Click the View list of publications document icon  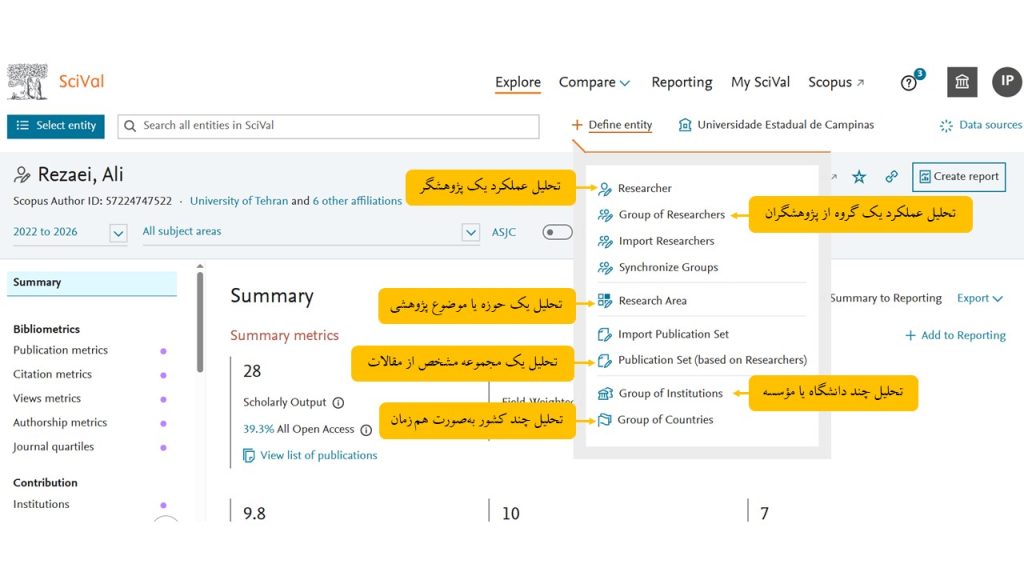point(249,455)
